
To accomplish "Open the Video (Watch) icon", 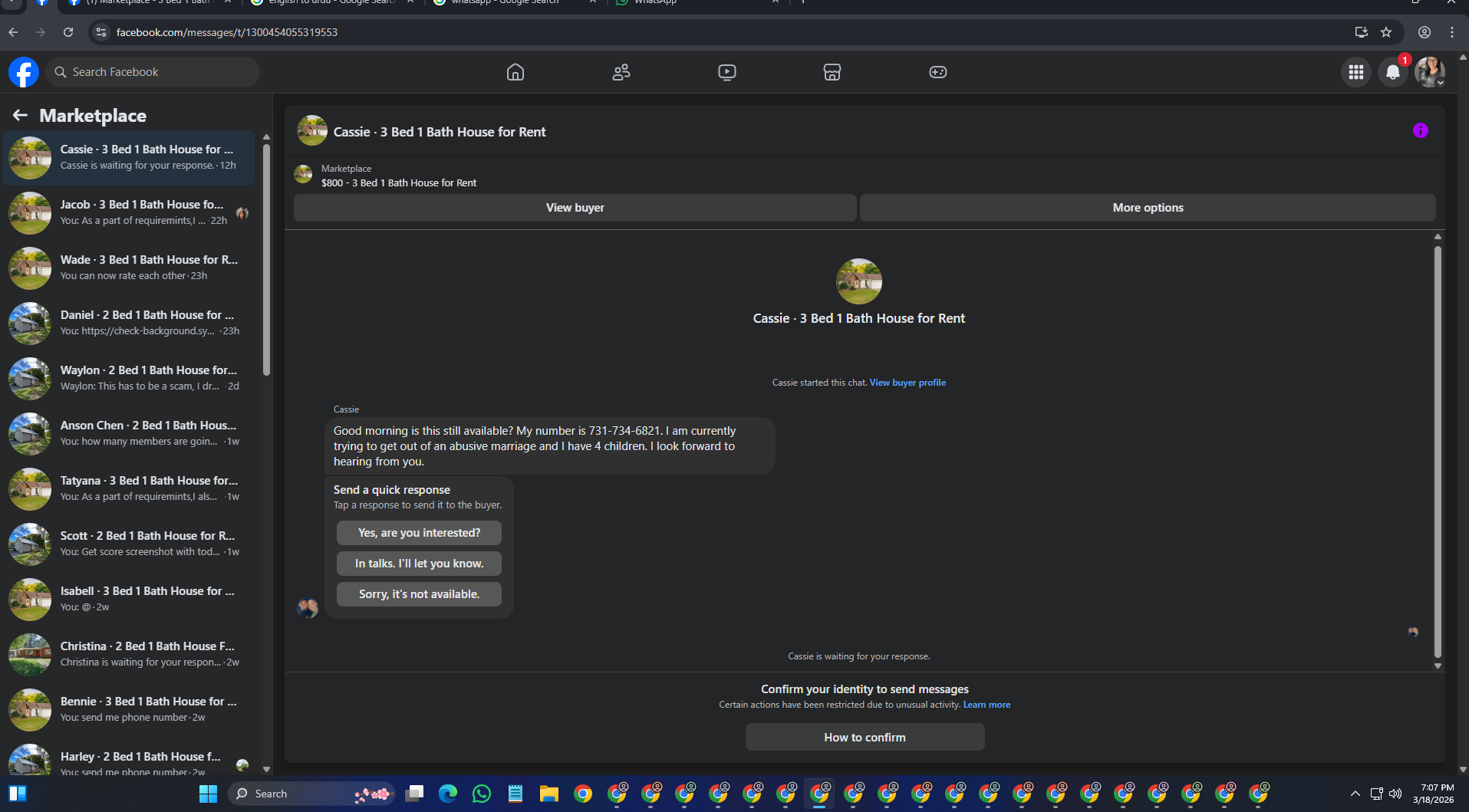I will [727, 72].
